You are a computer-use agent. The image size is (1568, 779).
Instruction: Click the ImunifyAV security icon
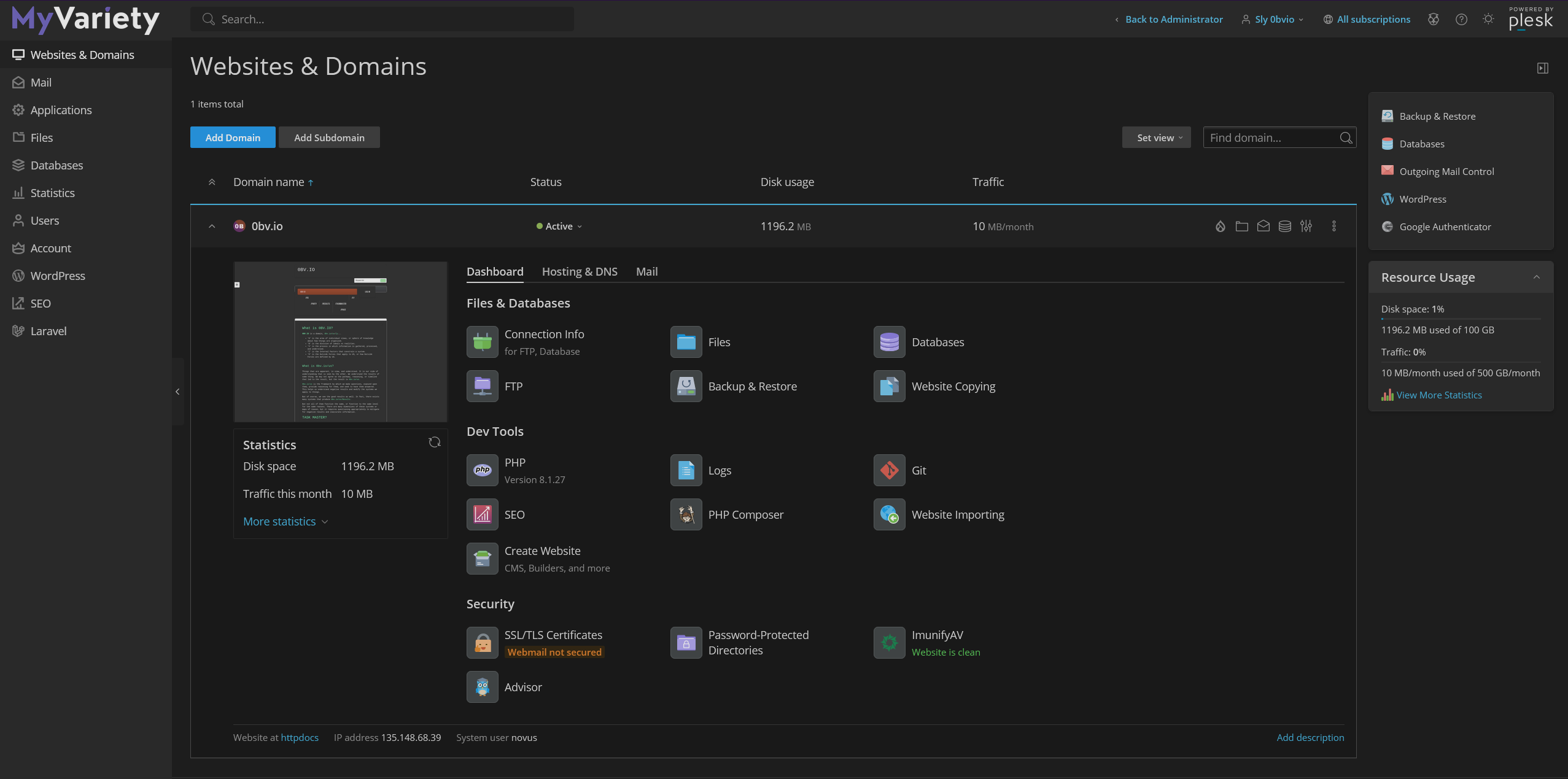click(889, 643)
